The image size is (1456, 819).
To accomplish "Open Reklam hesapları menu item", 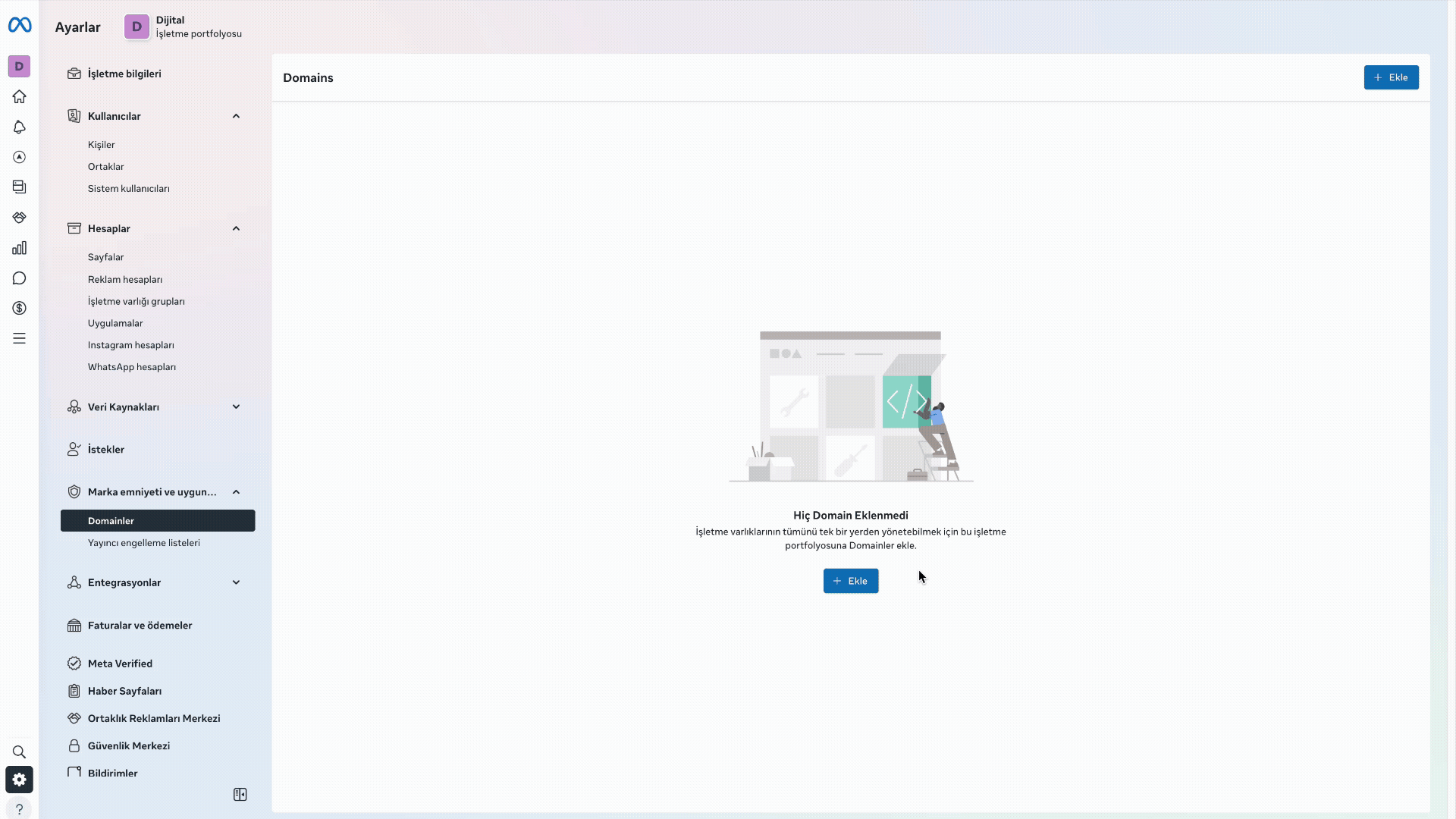I will tap(125, 279).
